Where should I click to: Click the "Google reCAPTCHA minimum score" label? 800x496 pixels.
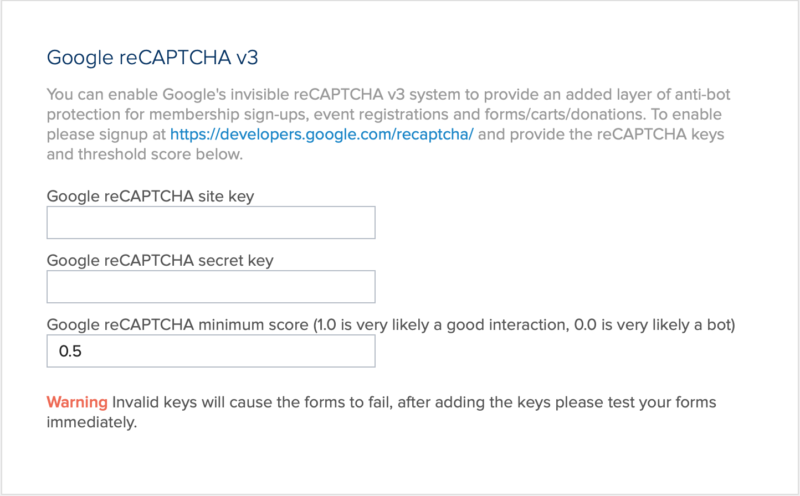[176, 325]
